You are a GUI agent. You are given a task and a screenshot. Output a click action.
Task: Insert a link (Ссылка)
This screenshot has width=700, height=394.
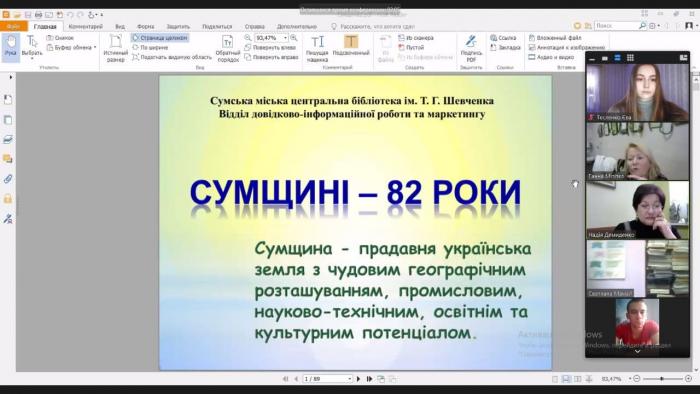[503, 38]
